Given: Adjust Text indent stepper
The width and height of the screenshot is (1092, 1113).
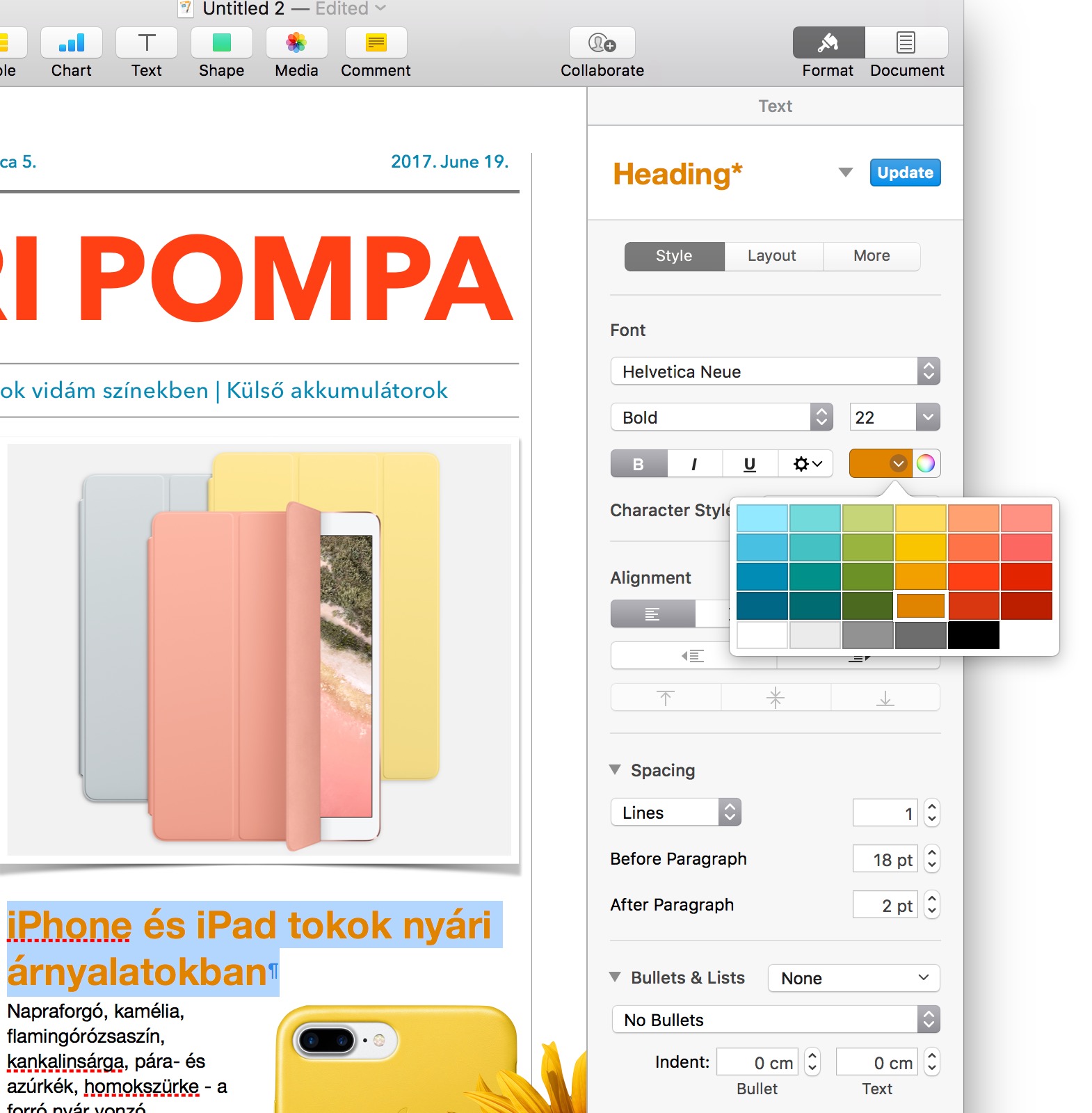Looking at the screenshot, I should 932,1062.
